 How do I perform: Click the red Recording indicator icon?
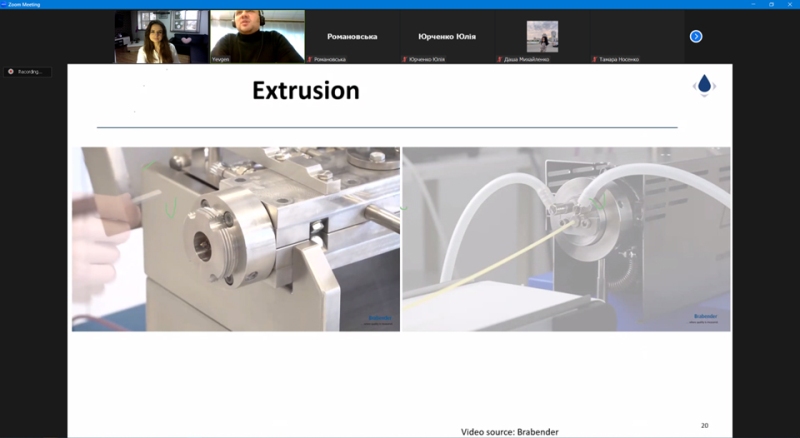(11, 72)
